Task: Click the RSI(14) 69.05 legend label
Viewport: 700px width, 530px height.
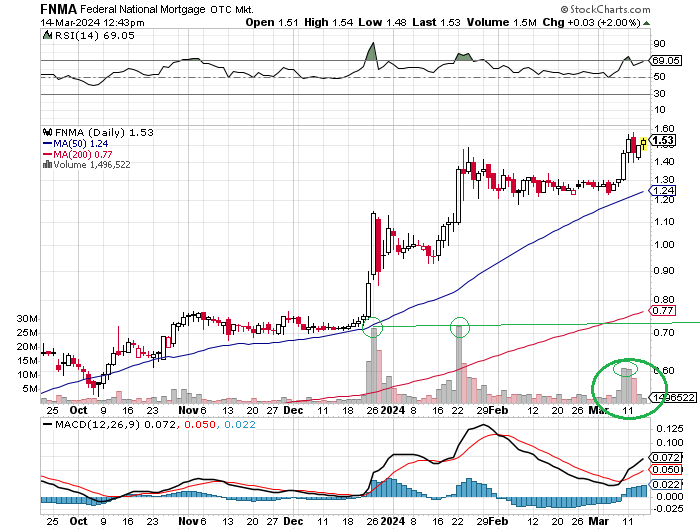Action: (94, 35)
